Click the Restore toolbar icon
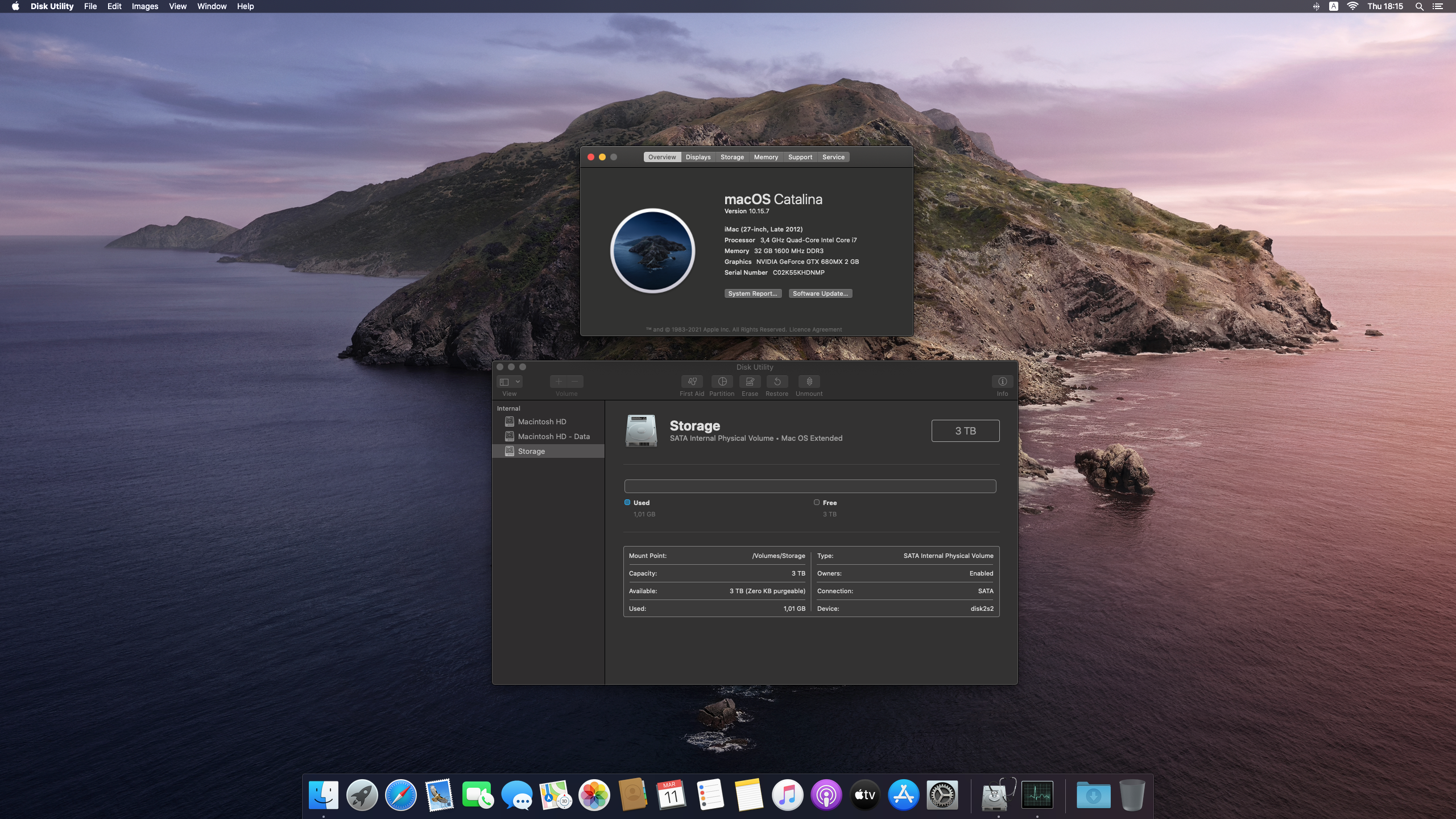 coord(777,382)
